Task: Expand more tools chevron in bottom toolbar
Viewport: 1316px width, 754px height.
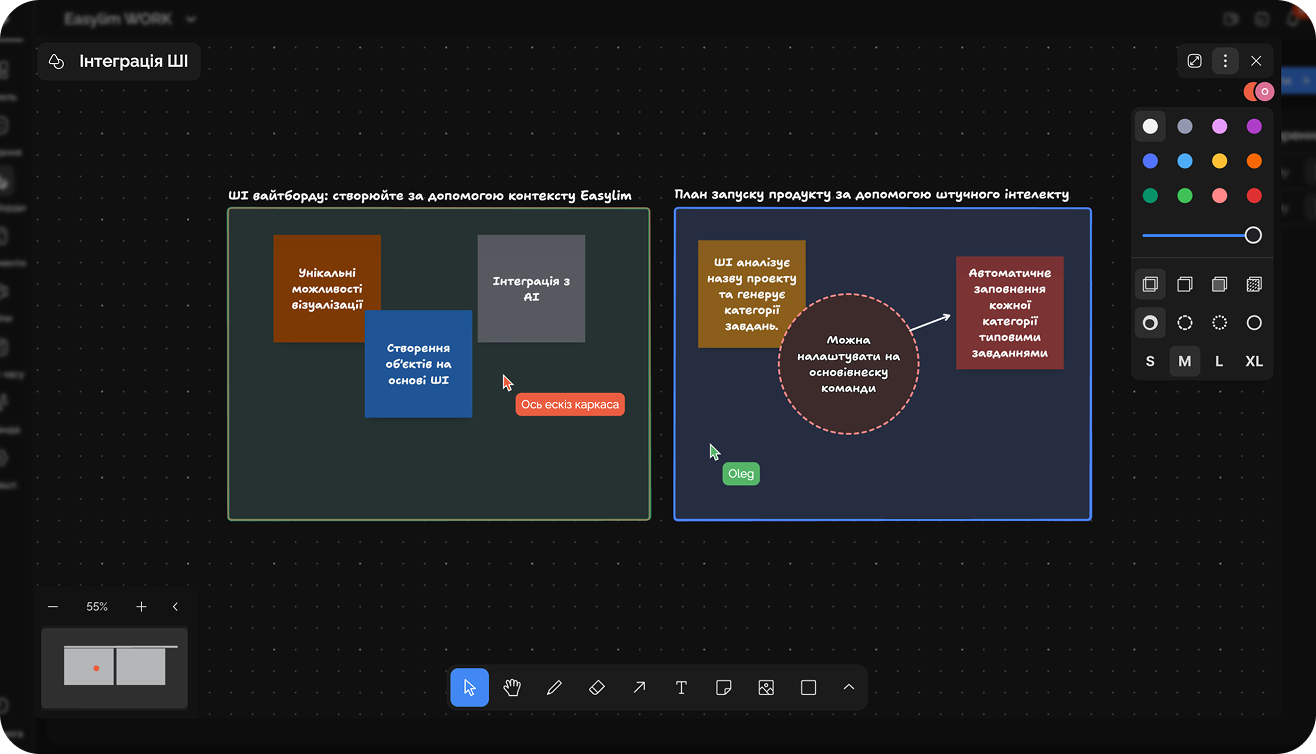Action: pyautogui.click(x=849, y=688)
